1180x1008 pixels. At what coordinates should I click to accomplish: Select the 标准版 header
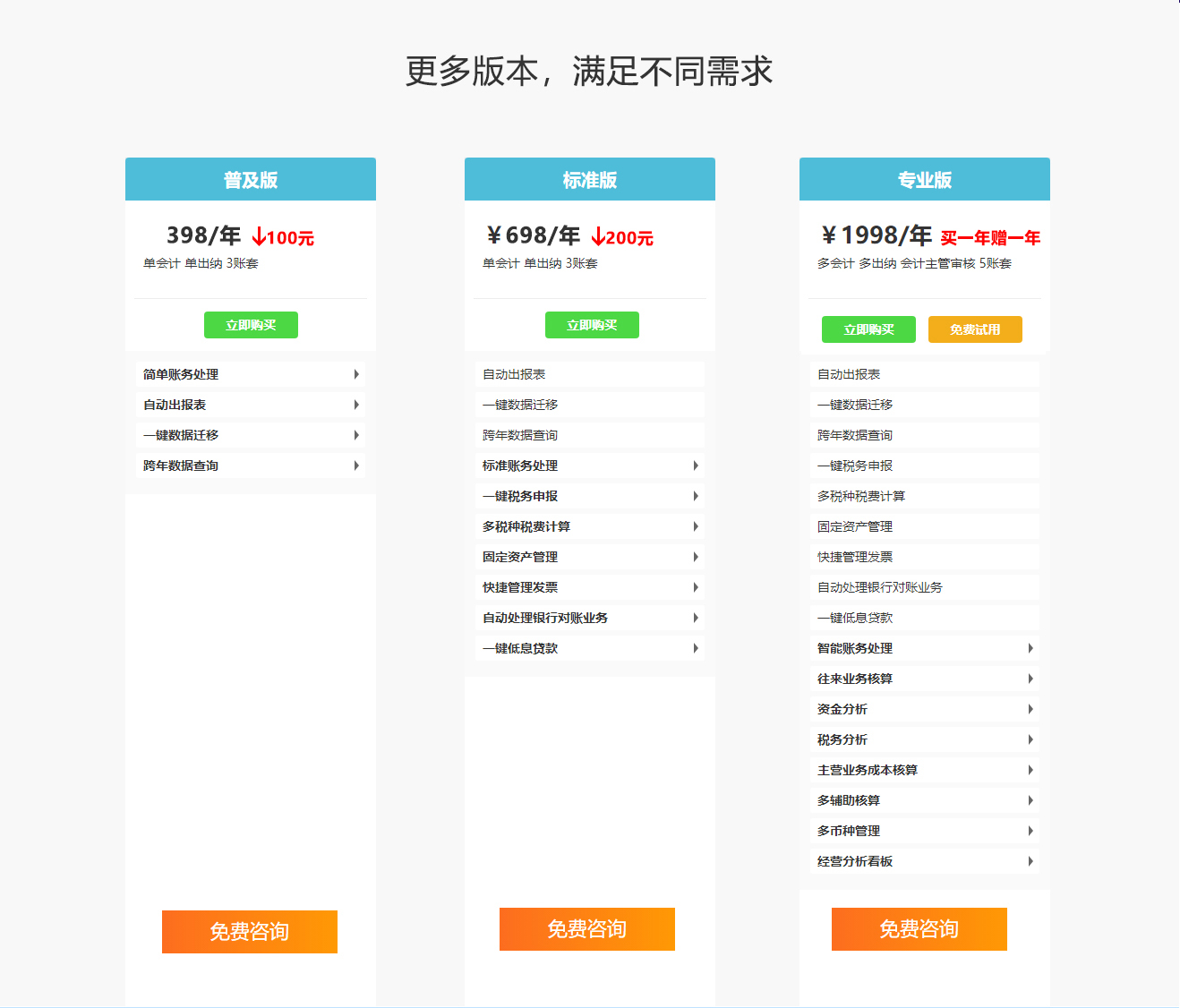590,179
